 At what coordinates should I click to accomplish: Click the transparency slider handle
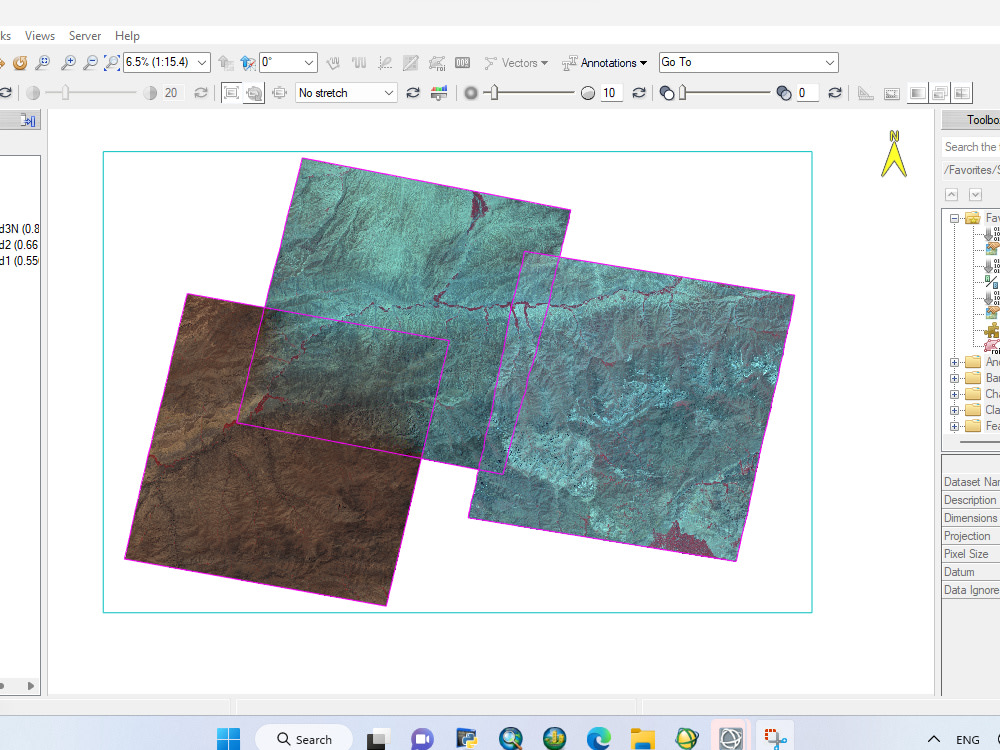click(682, 93)
